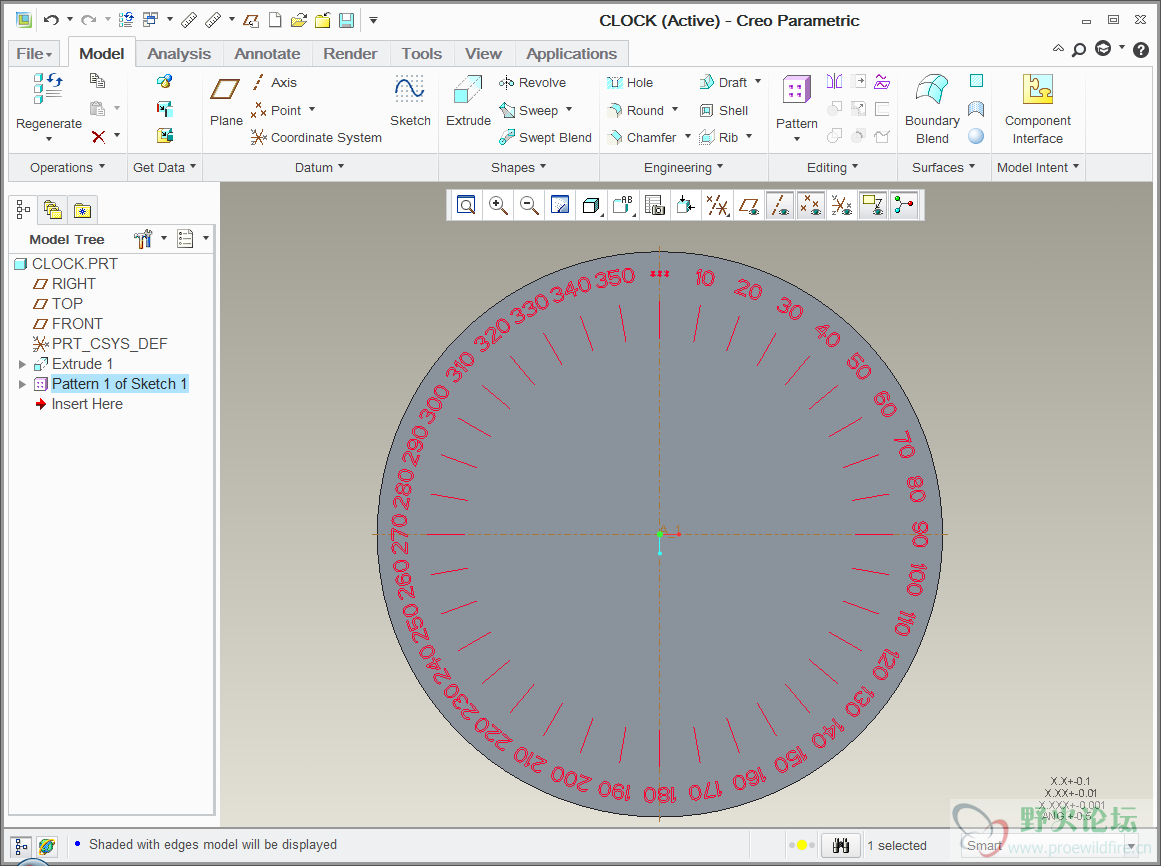The image size is (1161, 866).
Task: Click the Refit icon in graphics toolbar
Action: 466,205
